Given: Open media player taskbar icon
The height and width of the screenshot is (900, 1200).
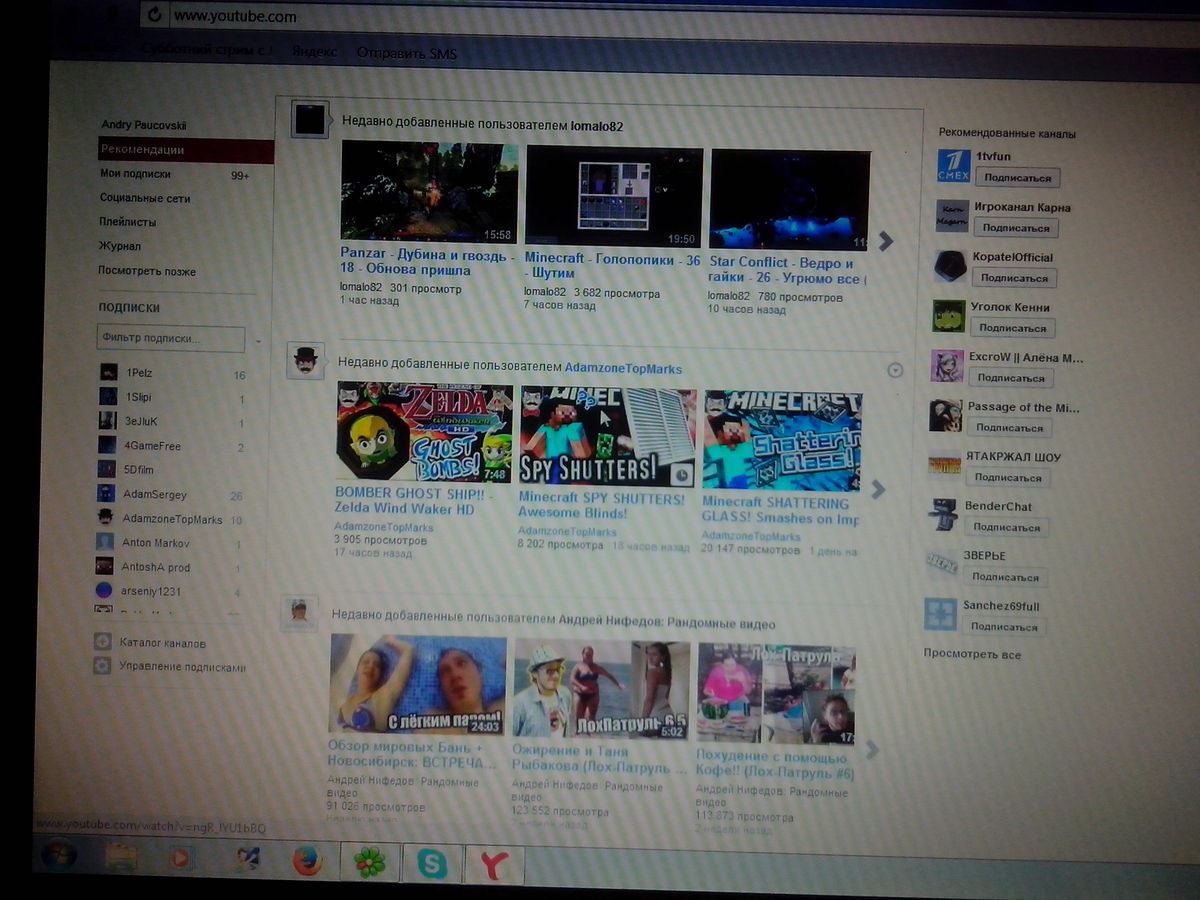Looking at the screenshot, I should pos(180,858).
